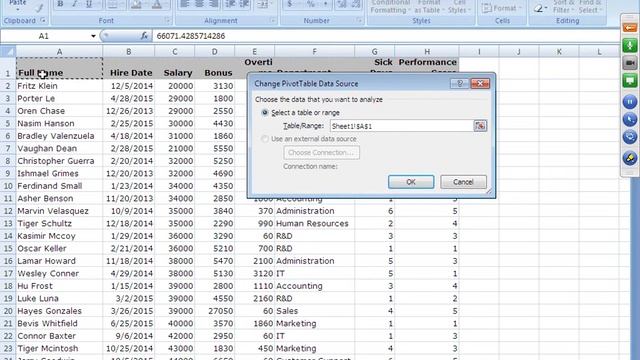Click the bonus value 27050

coord(215,311)
